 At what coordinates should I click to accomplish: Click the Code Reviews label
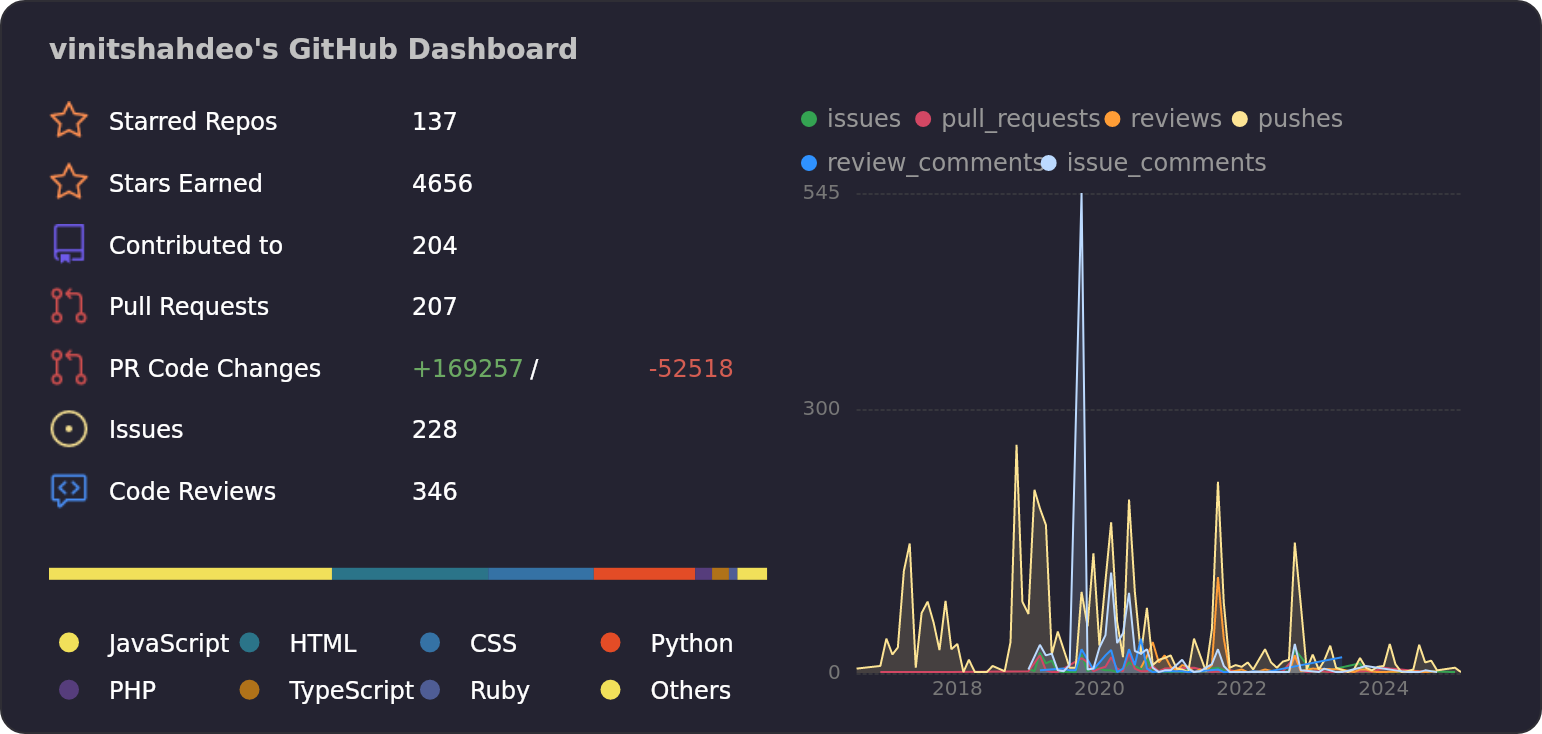click(x=192, y=492)
